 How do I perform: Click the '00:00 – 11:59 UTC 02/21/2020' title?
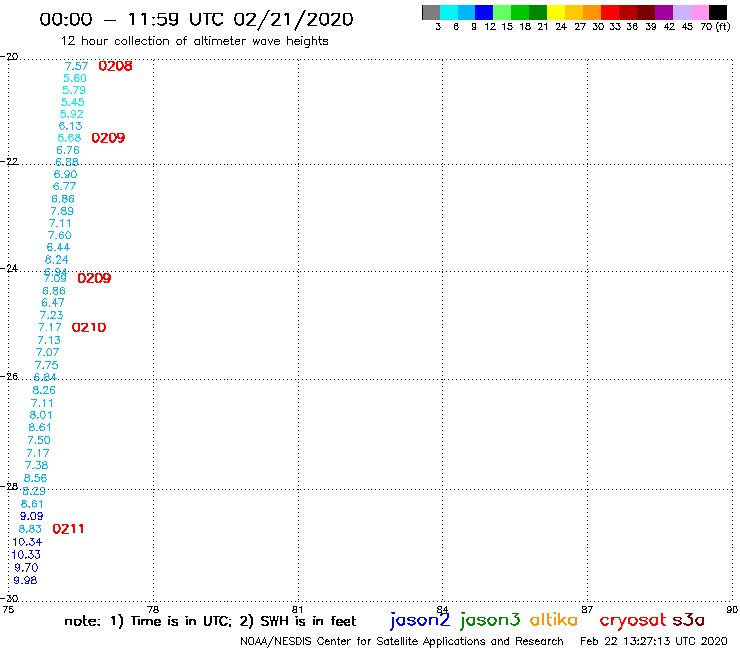[196, 20]
